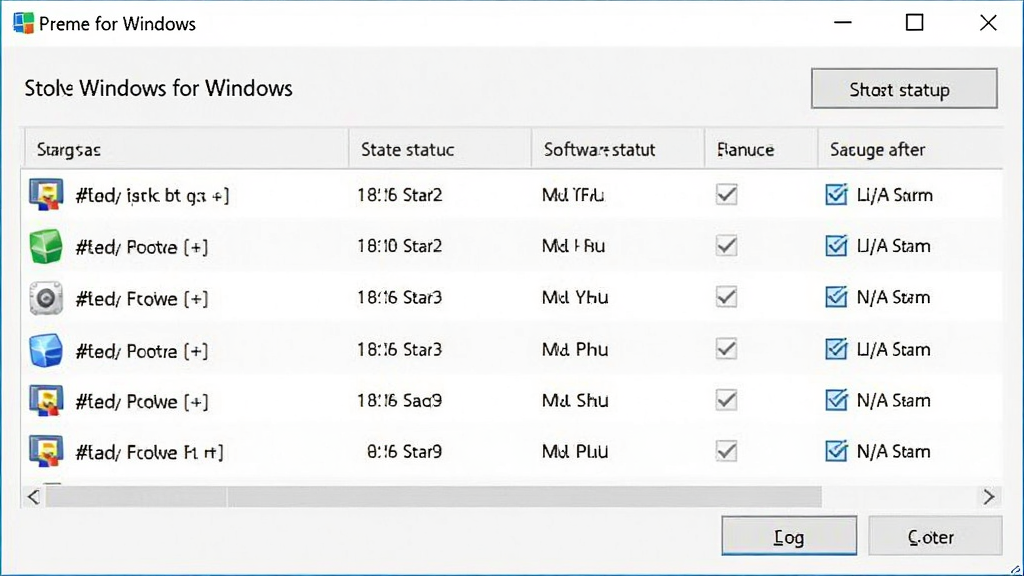
Task: Click the Preme for Windows title bar logo
Action: coord(24,23)
